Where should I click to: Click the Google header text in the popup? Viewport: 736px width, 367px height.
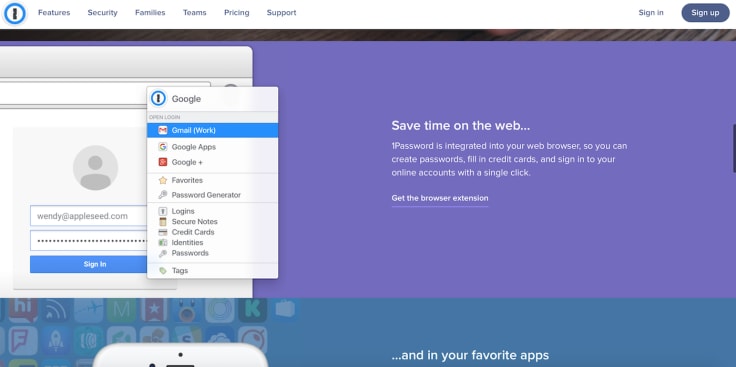pos(186,99)
